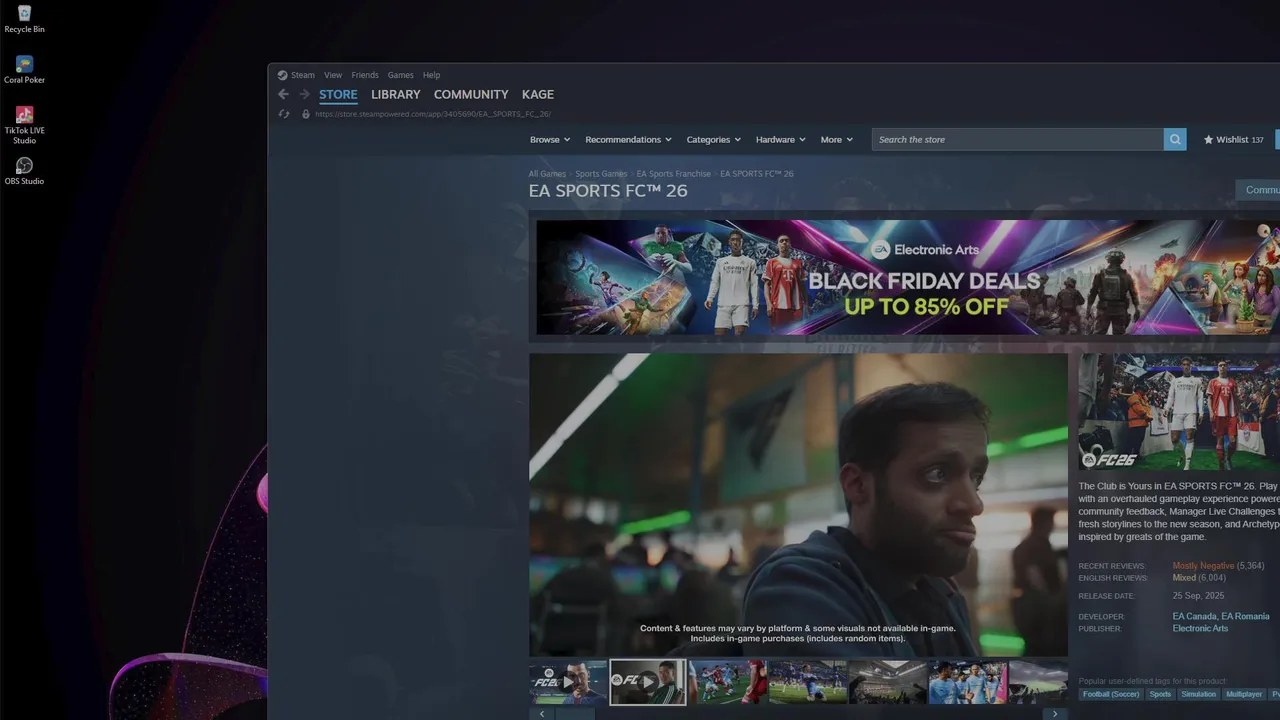Open the Black Friday Deals banner

[x=908, y=277]
